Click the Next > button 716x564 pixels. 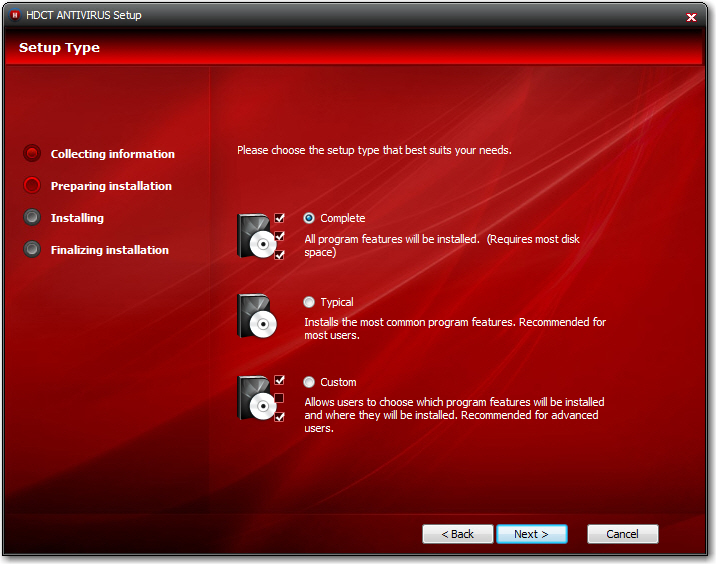pos(532,534)
